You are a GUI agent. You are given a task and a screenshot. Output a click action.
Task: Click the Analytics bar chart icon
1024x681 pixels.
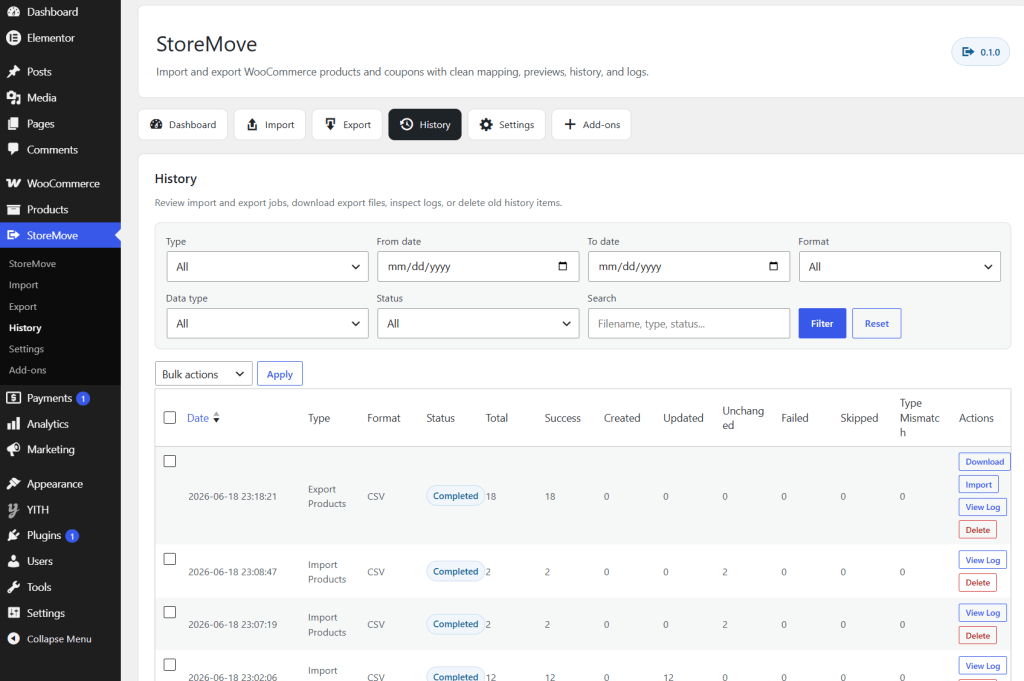pos(13,424)
